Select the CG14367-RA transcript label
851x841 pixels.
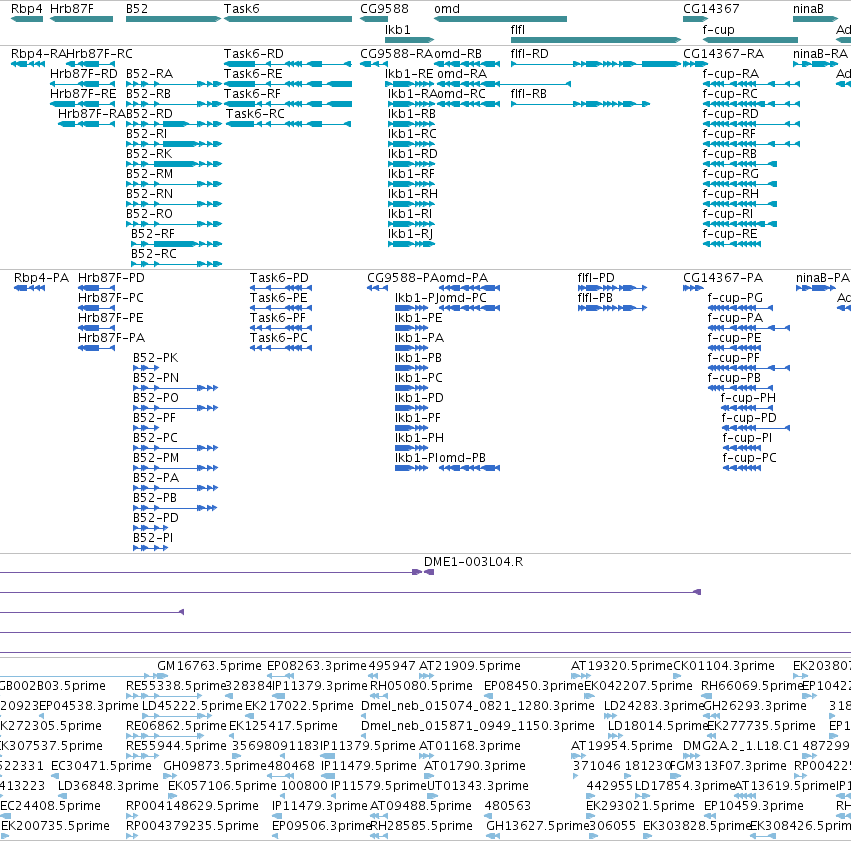click(x=723, y=54)
